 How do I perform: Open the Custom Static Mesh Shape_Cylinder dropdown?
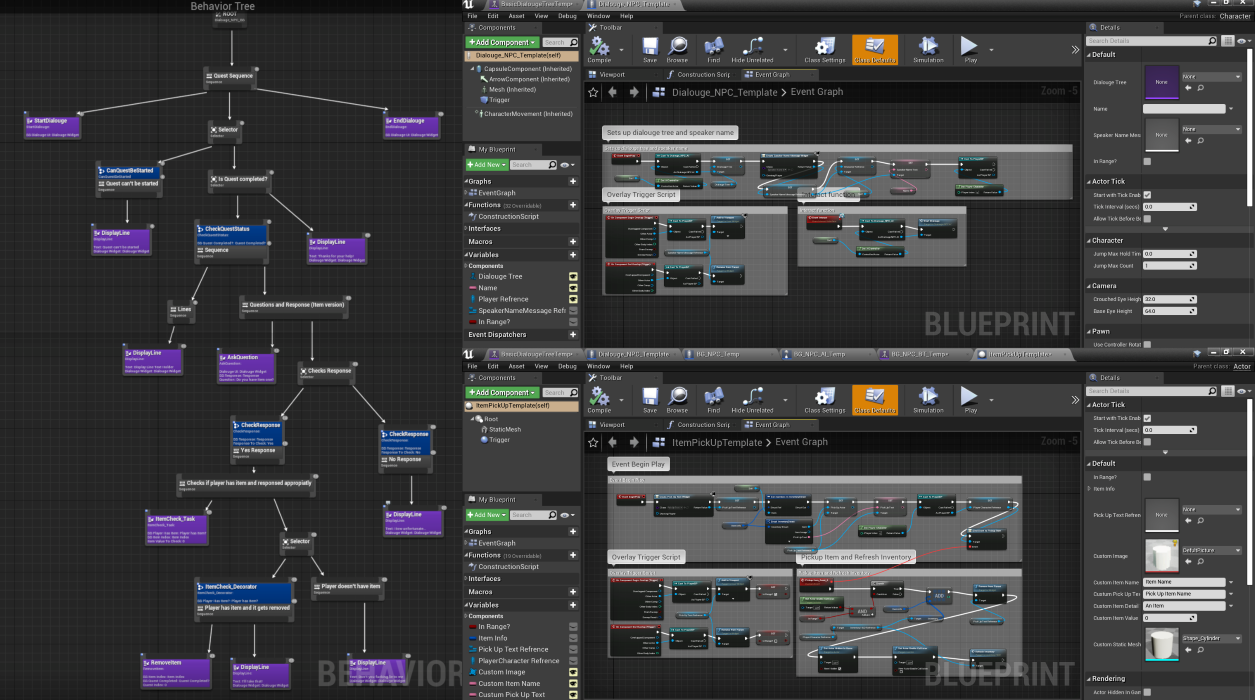point(1212,638)
